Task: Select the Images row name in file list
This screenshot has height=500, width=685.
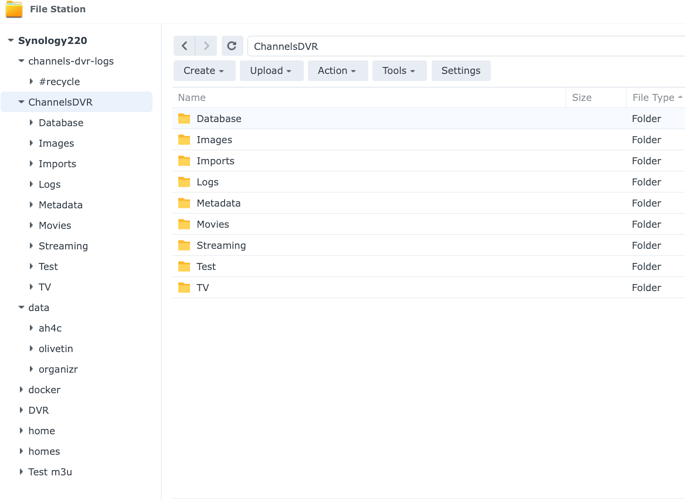Action: pyautogui.click(x=214, y=140)
